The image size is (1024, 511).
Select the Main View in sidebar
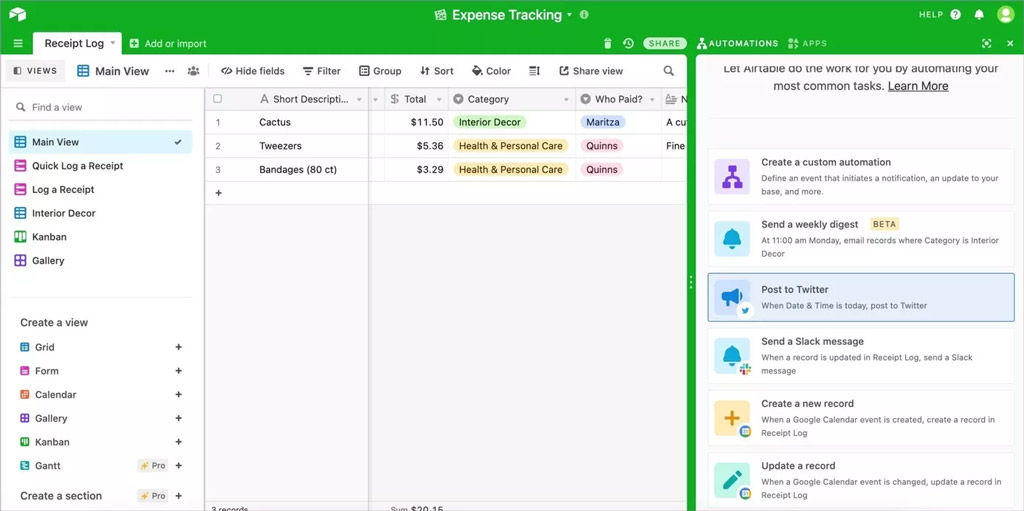point(100,142)
